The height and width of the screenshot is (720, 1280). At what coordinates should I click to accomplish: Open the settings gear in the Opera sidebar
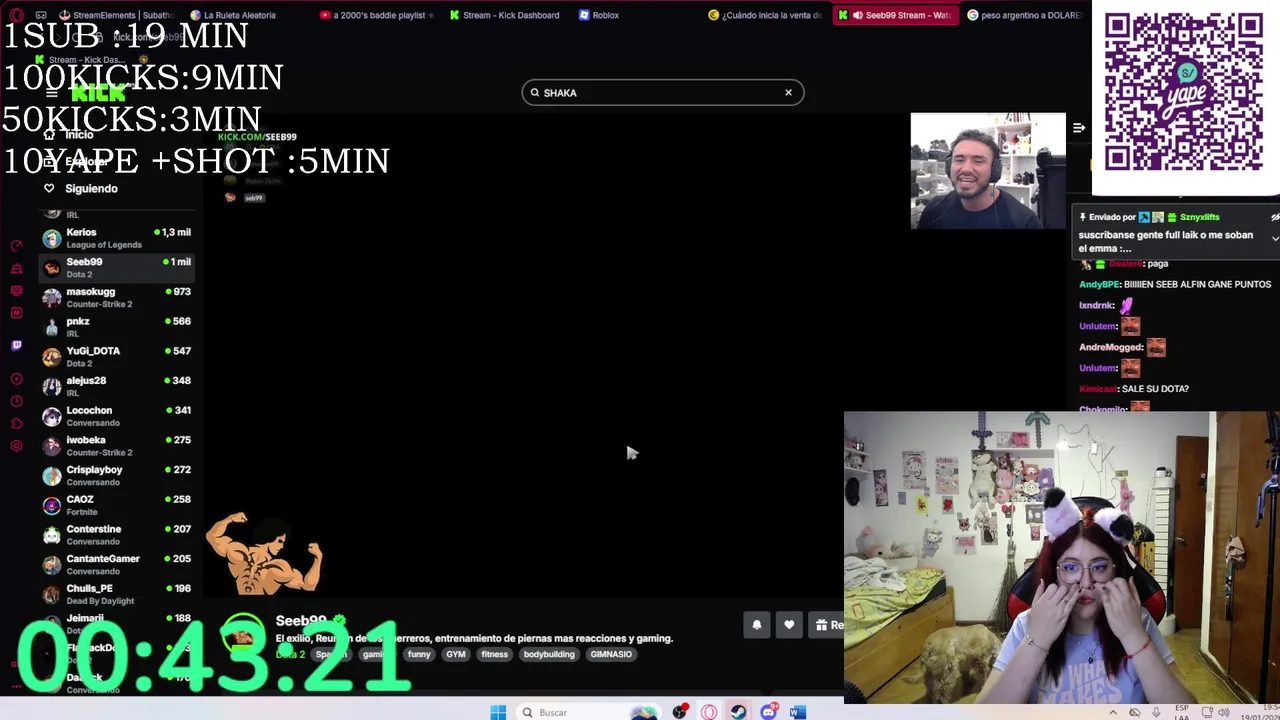[x=16, y=446]
